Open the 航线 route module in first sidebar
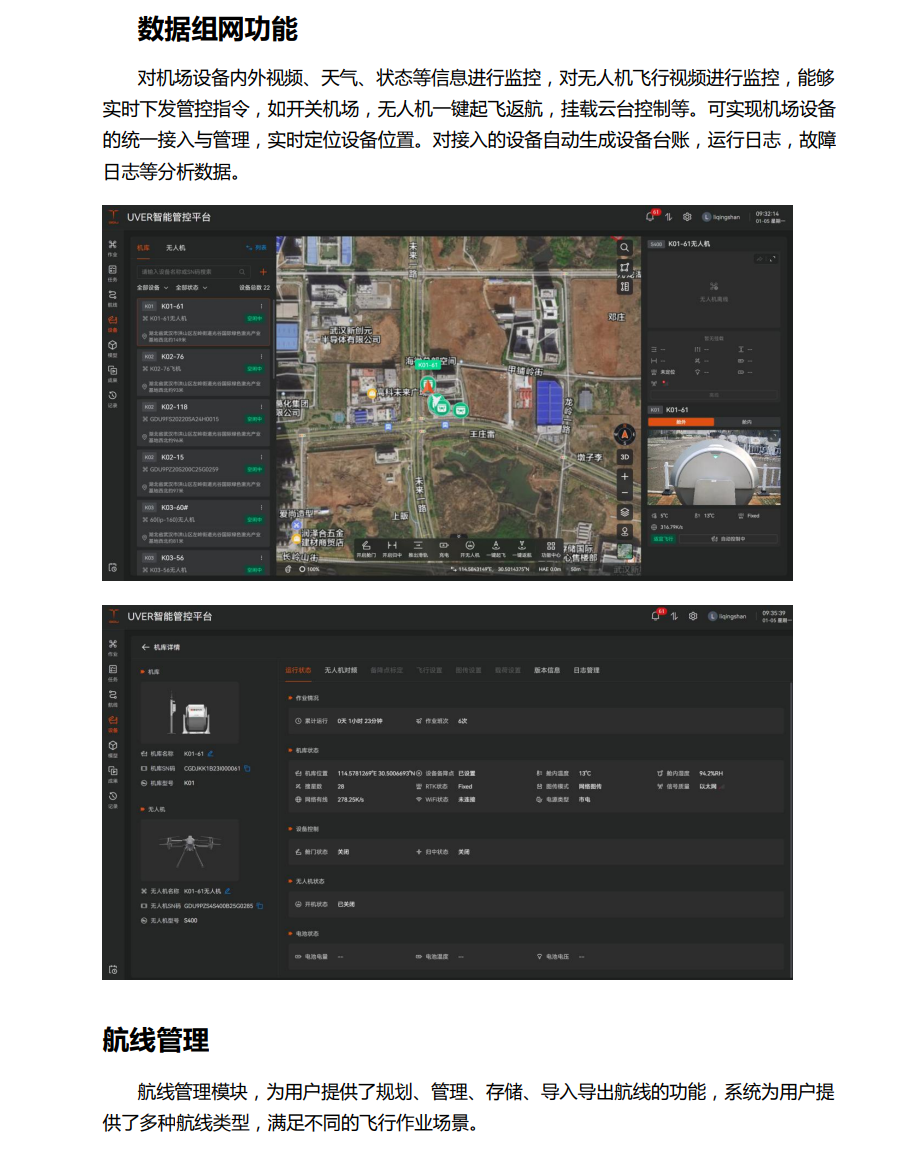This screenshot has height=1161, width=914. pos(113,297)
